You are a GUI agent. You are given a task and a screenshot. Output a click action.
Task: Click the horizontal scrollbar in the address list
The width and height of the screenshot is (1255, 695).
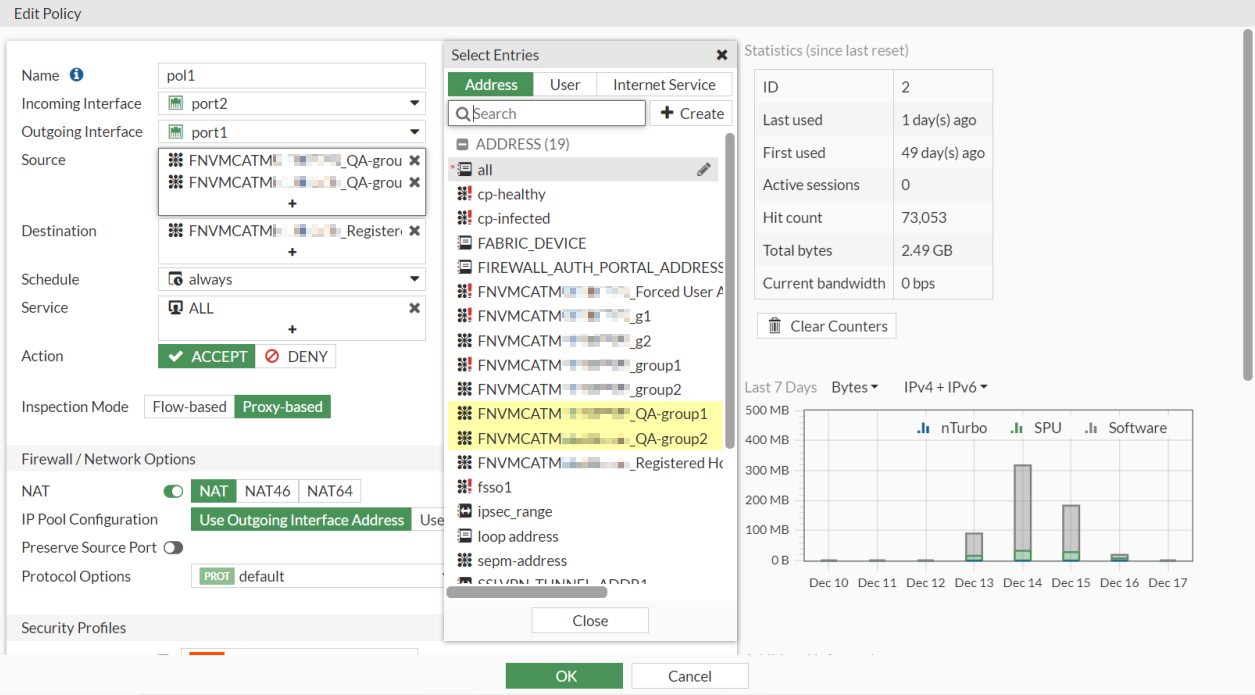click(527, 592)
